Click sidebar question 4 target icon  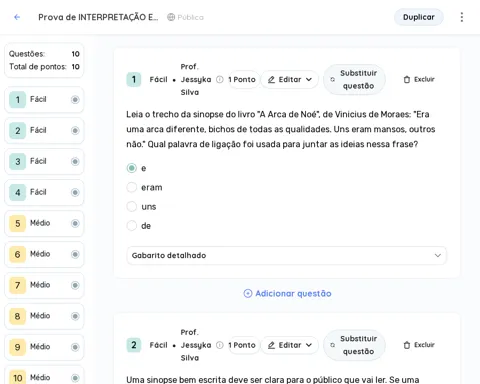click(x=75, y=192)
